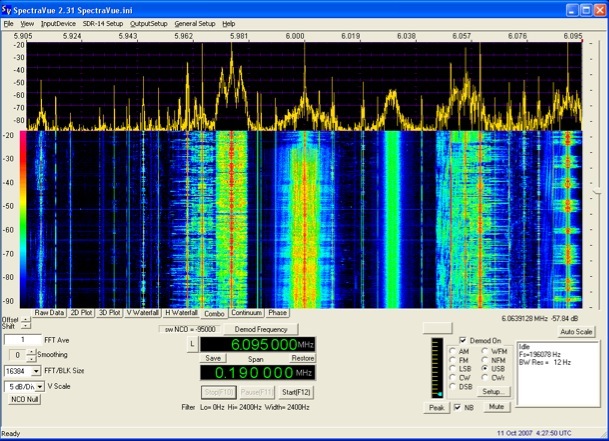Open the General Setup menu
609x441 pixels.
point(195,24)
